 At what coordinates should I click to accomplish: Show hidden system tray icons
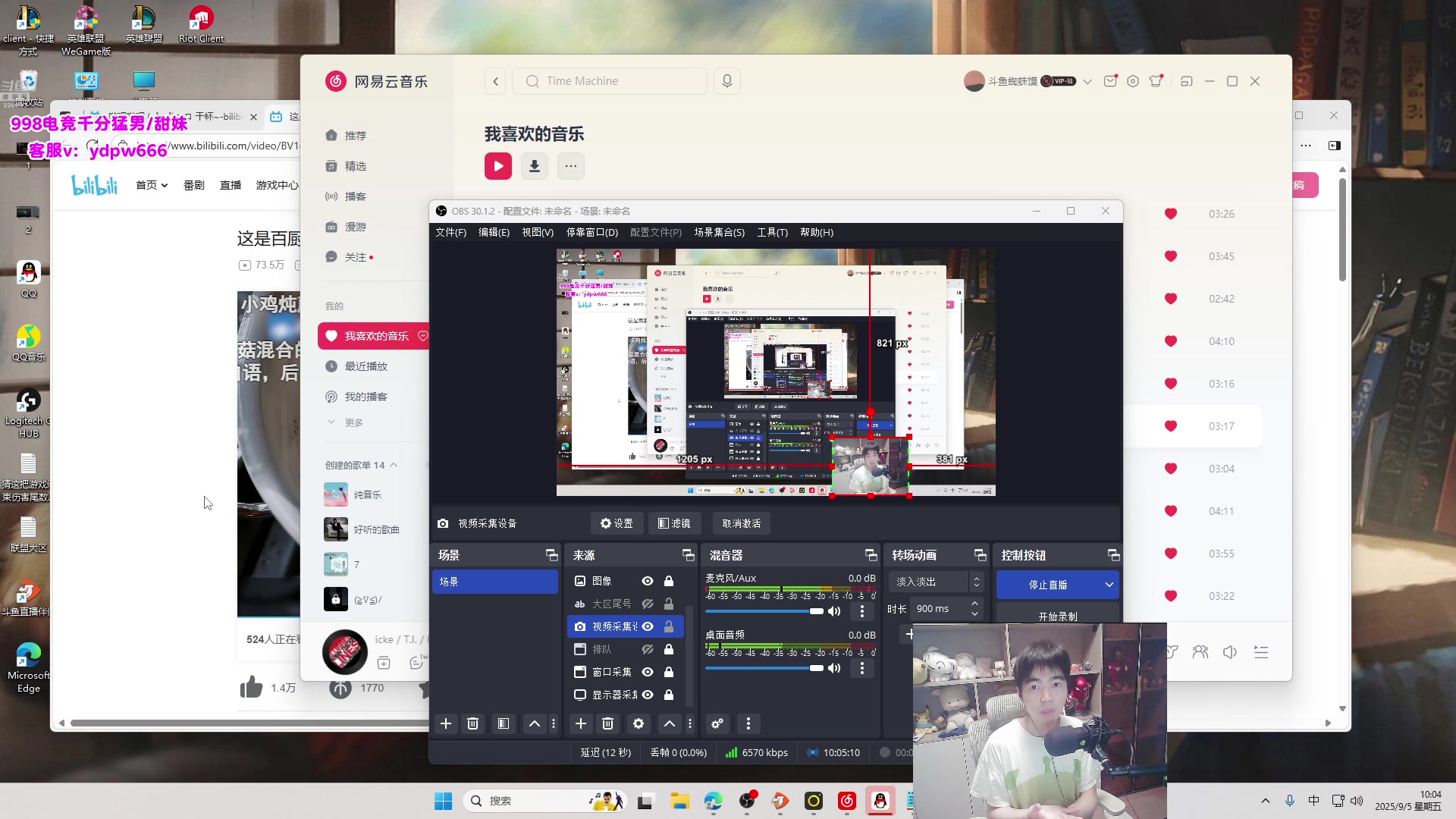point(1265,801)
